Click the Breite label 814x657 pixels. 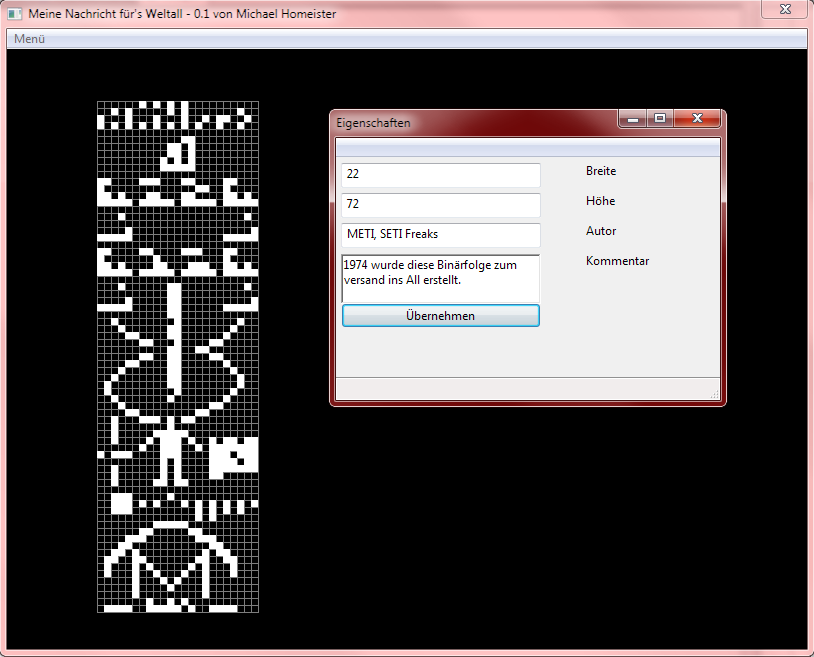tap(601, 171)
